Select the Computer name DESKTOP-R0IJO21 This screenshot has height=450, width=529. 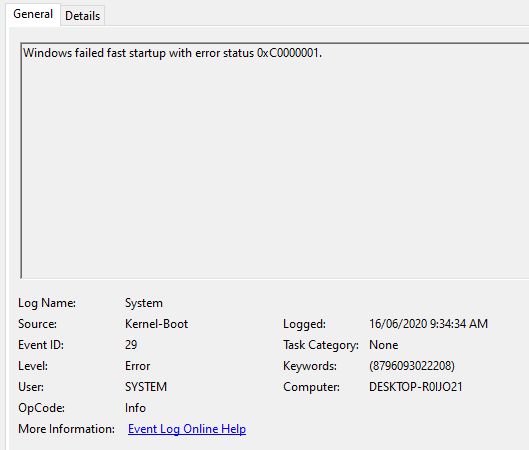(x=416, y=387)
